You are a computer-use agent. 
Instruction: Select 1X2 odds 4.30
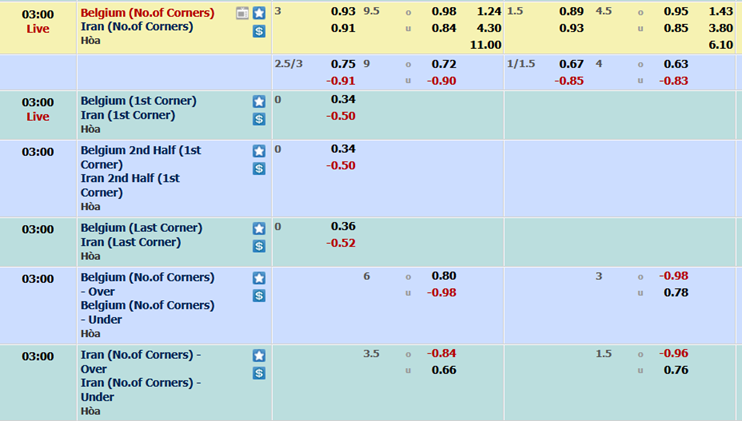pos(489,28)
